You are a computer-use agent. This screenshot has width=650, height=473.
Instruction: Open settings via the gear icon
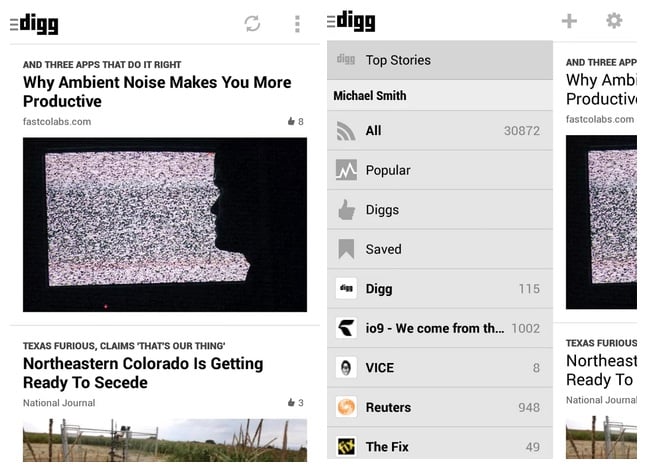point(614,20)
